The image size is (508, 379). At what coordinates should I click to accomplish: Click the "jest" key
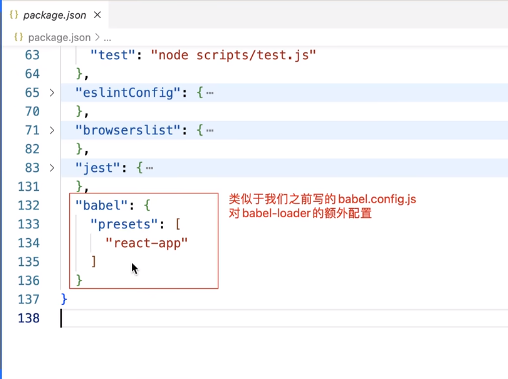pyautogui.click(x=97, y=168)
